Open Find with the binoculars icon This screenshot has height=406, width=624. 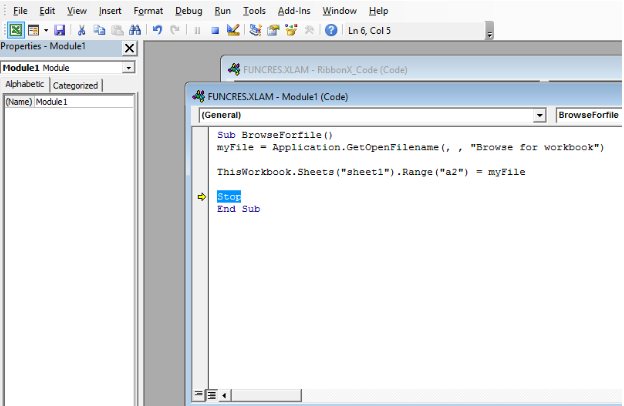pos(135,30)
